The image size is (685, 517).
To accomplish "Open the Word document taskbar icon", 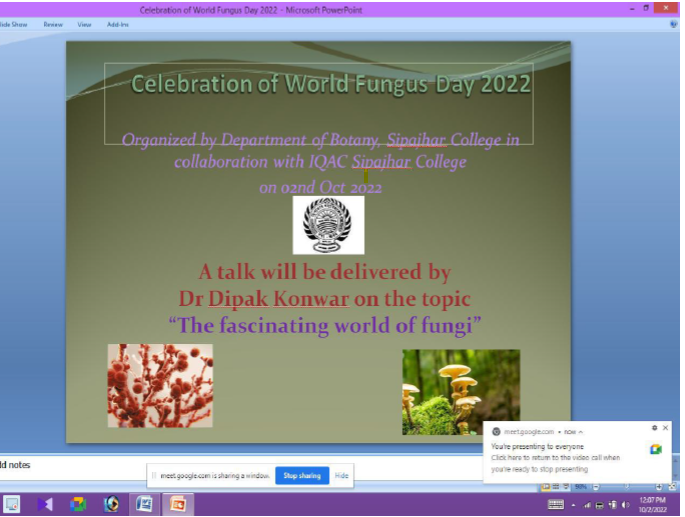I will 144,504.
